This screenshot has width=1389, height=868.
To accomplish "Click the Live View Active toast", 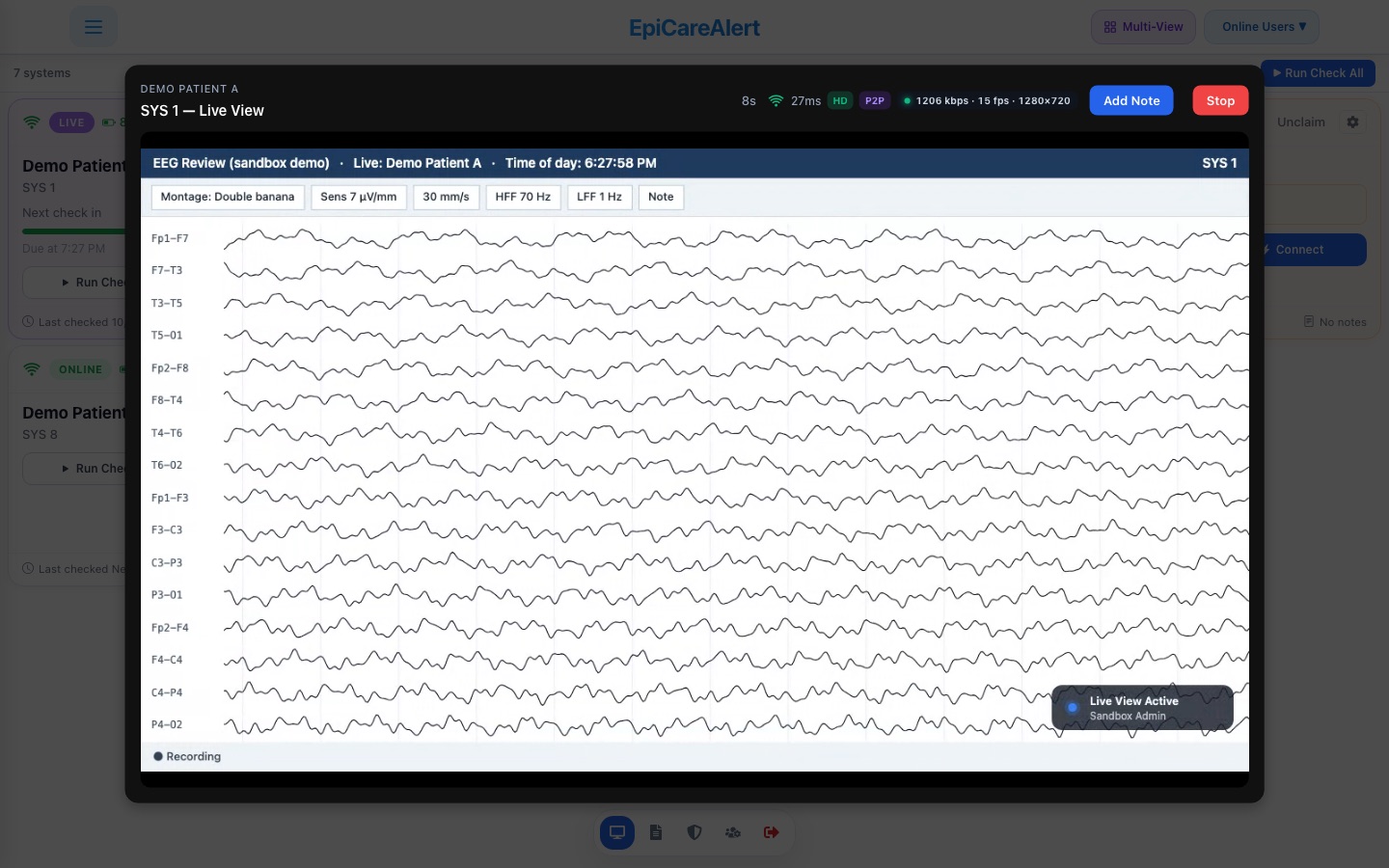I will (x=1142, y=708).
